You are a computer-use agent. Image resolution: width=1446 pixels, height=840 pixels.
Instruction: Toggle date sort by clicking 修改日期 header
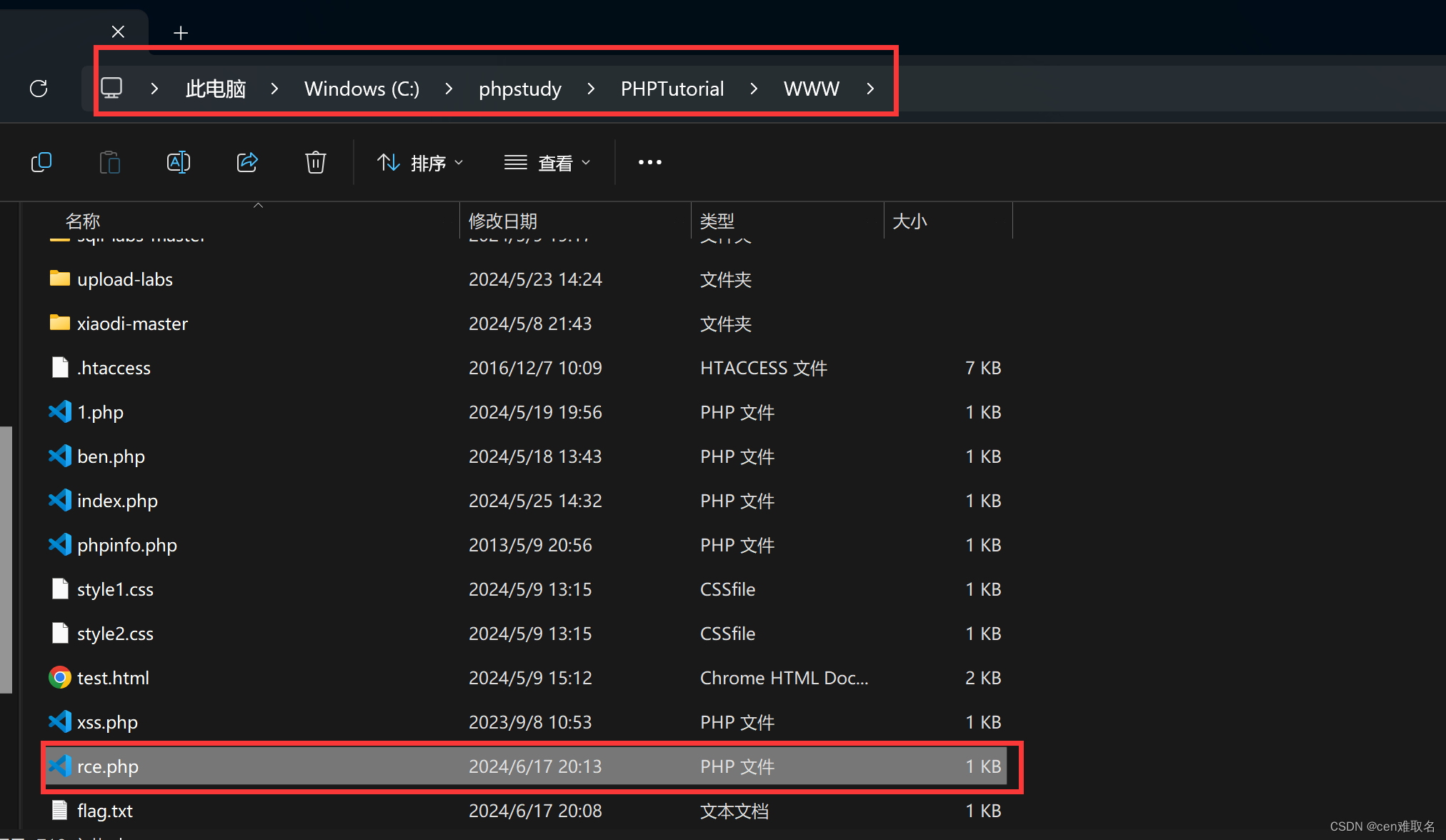coord(503,221)
